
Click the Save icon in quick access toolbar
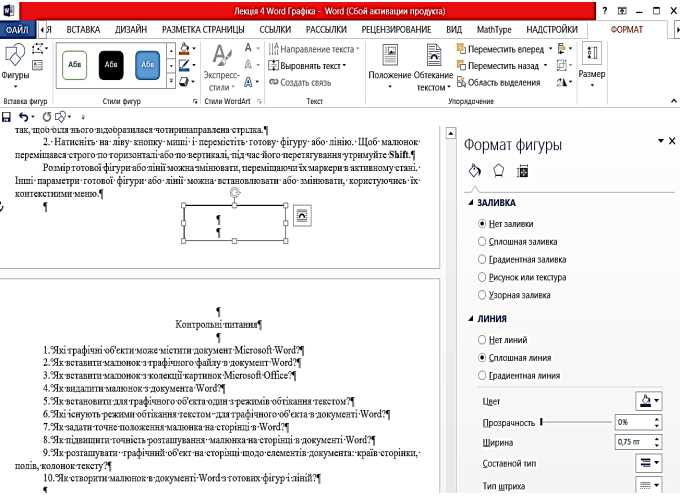(x=6, y=117)
